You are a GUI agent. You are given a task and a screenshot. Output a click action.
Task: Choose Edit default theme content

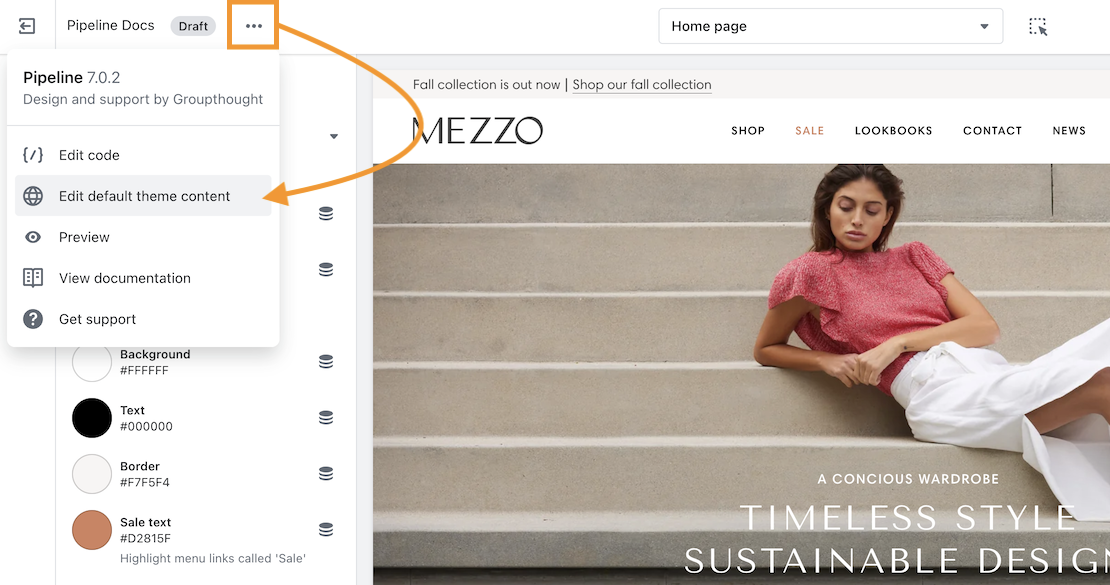(144, 196)
